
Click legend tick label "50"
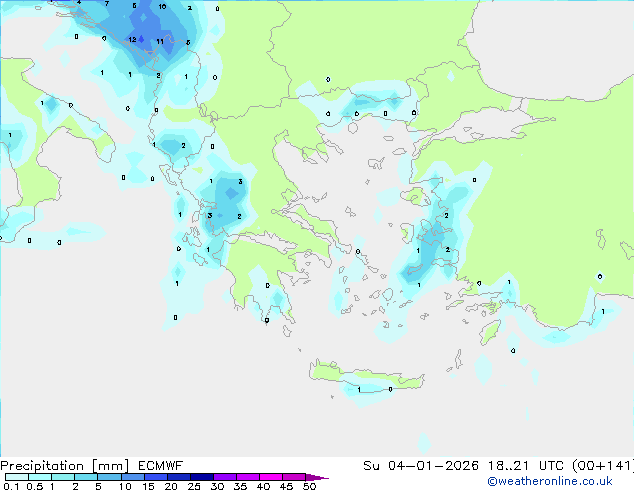coord(309,486)
